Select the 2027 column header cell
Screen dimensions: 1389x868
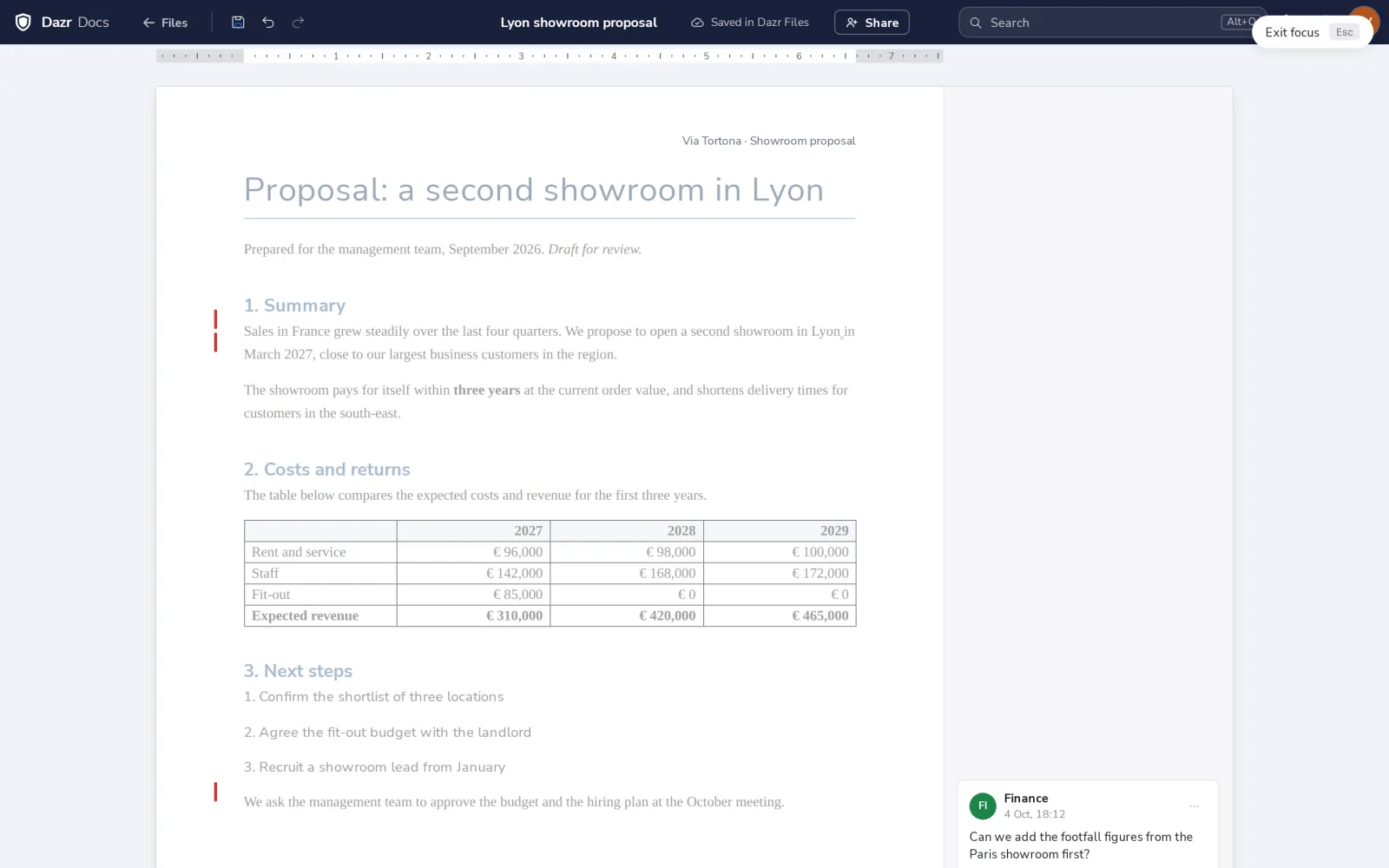pos(473,530)
